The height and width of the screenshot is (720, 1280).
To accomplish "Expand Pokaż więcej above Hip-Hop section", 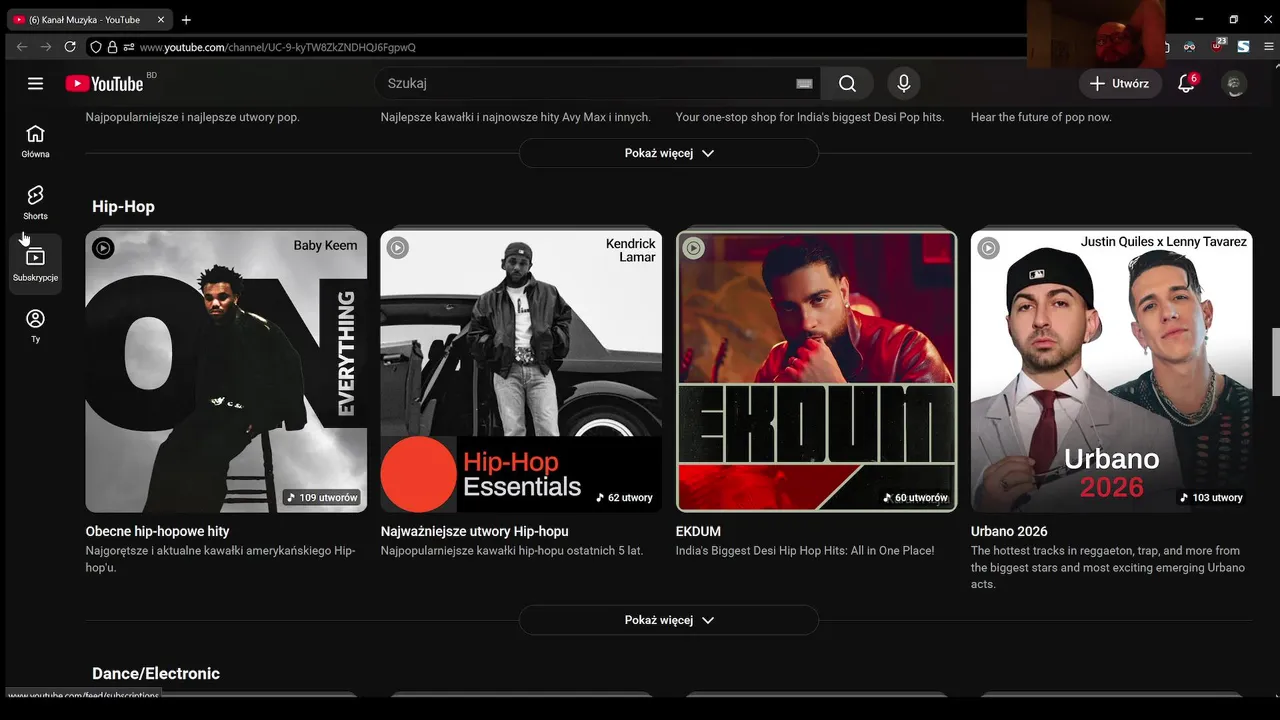I will [669, 153].
